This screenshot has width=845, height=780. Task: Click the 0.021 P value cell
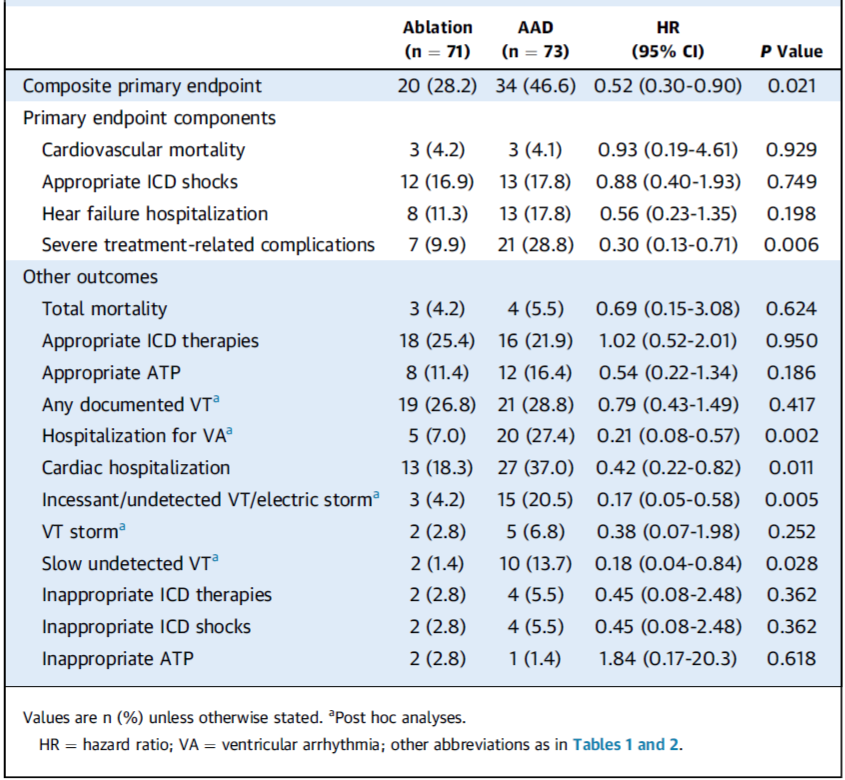(x=792, y=86)
